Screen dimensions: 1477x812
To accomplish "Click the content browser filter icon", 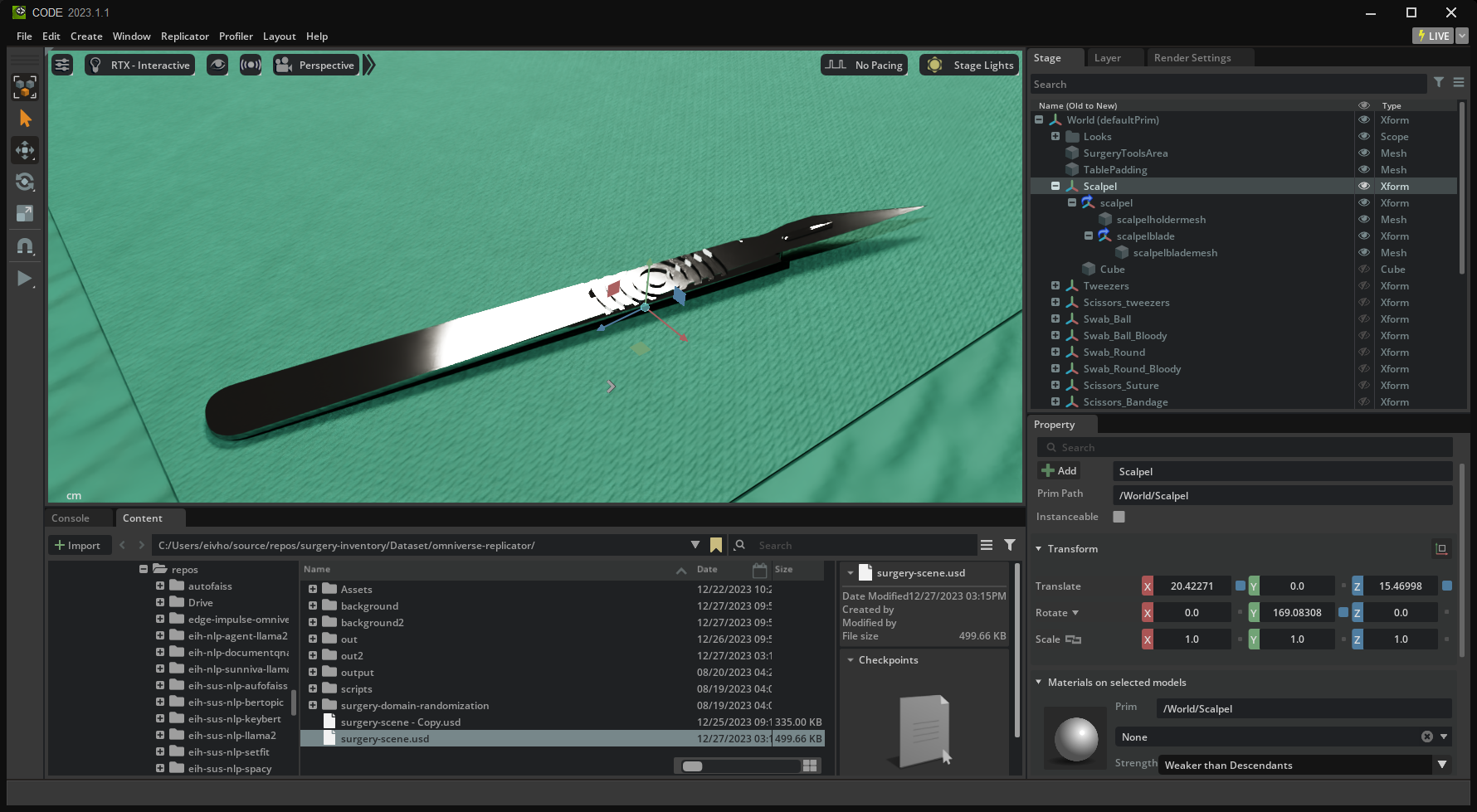I will tap(1010, 545).
